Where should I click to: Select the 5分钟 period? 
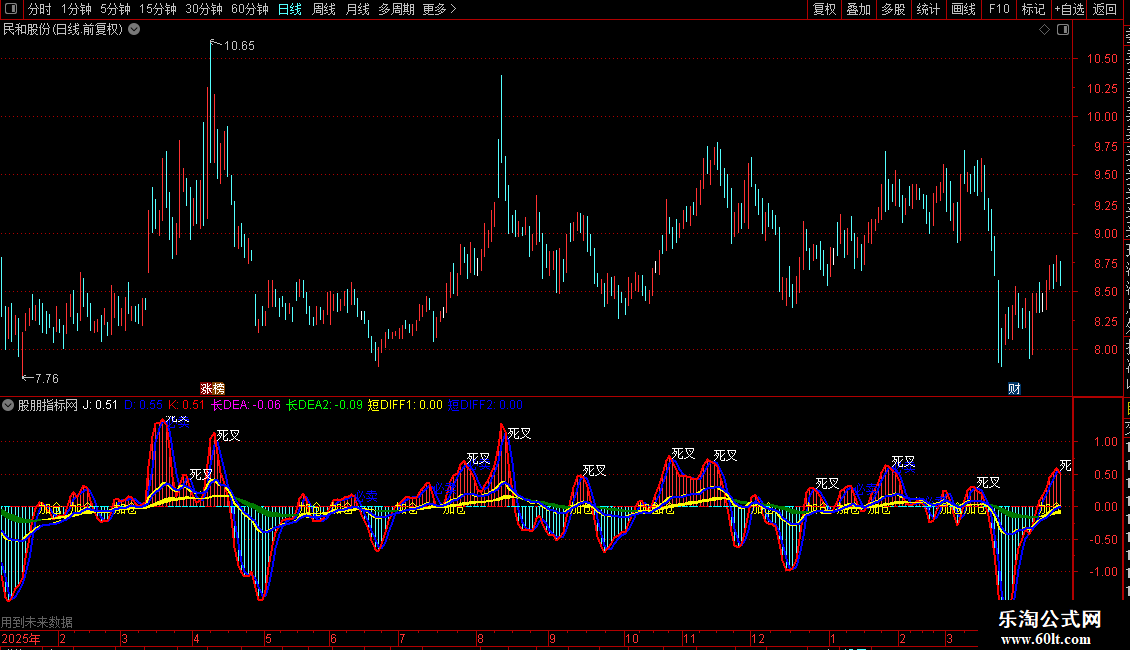click(x=115, y=9)
